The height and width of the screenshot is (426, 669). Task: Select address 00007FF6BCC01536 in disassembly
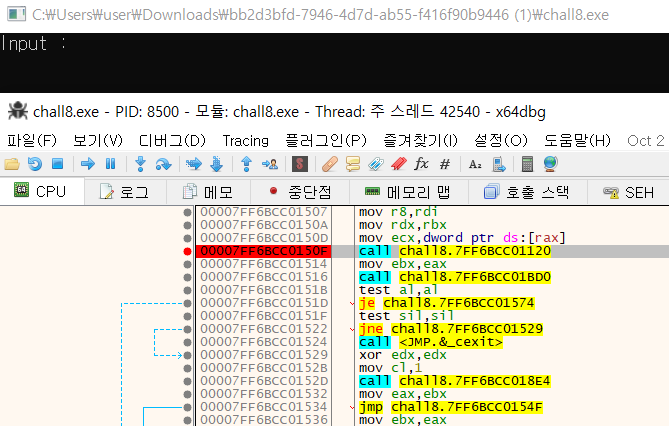click(264, 420)
